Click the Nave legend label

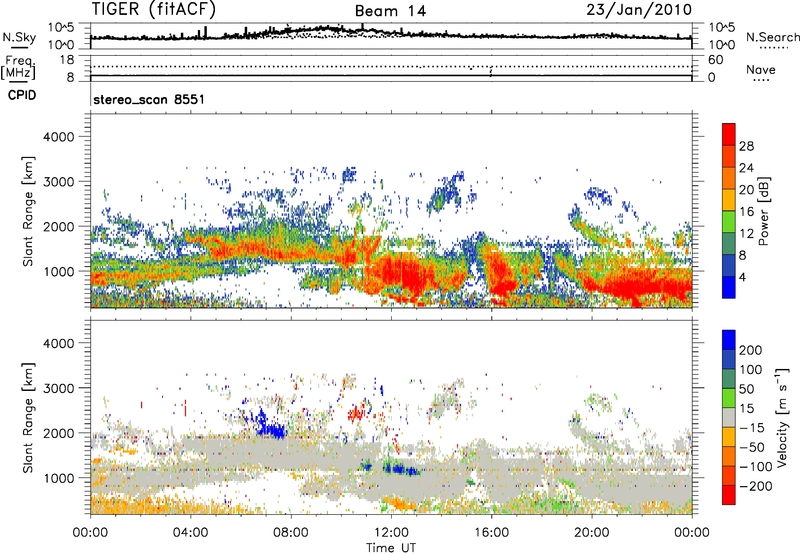[760, 70]
